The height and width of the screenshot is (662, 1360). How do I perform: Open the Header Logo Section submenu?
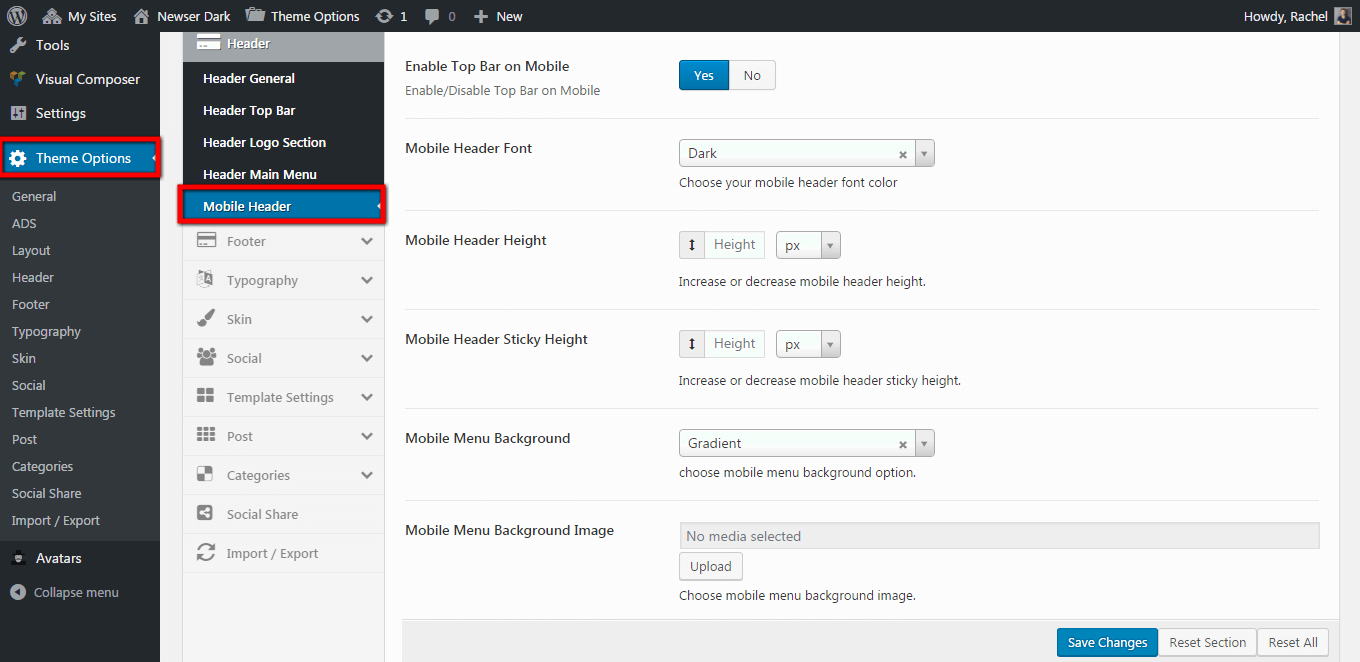tap(264, 142)
